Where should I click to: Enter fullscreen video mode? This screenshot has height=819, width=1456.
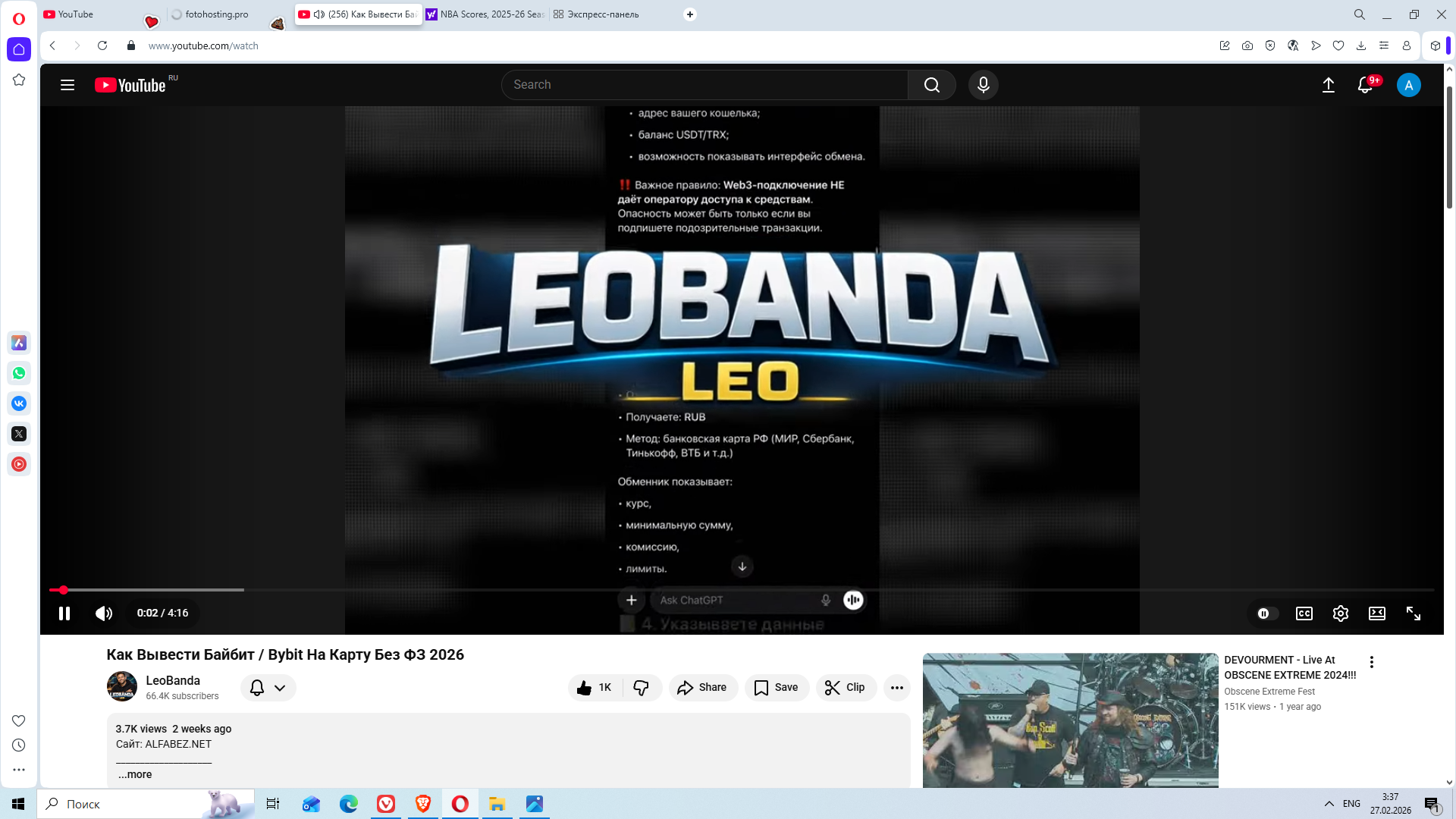(x=1413, y=613)
